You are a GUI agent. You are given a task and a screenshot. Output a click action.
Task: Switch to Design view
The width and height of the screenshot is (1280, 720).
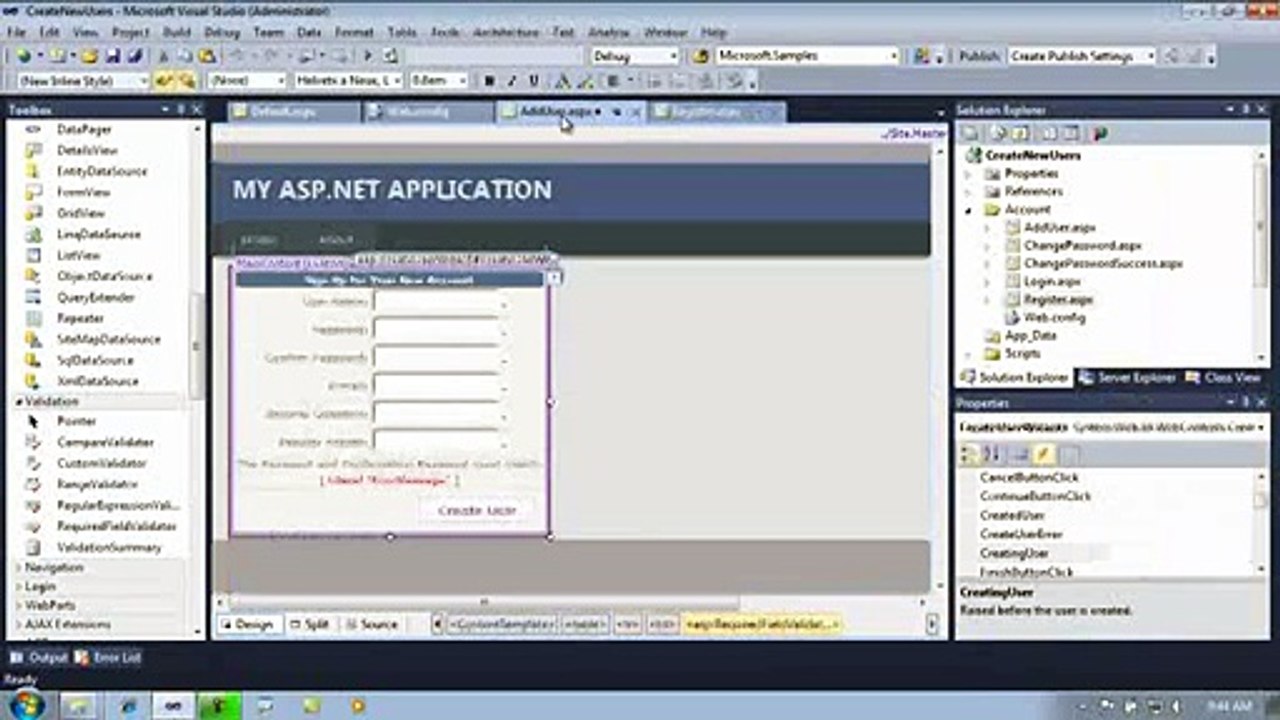point(246,624)
